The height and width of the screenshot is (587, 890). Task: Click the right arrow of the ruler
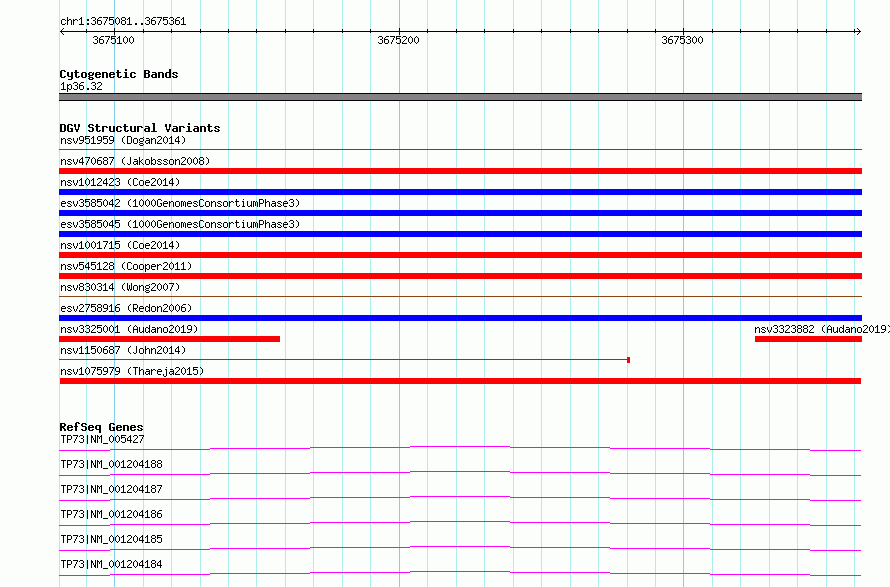[x=858, y=32]
